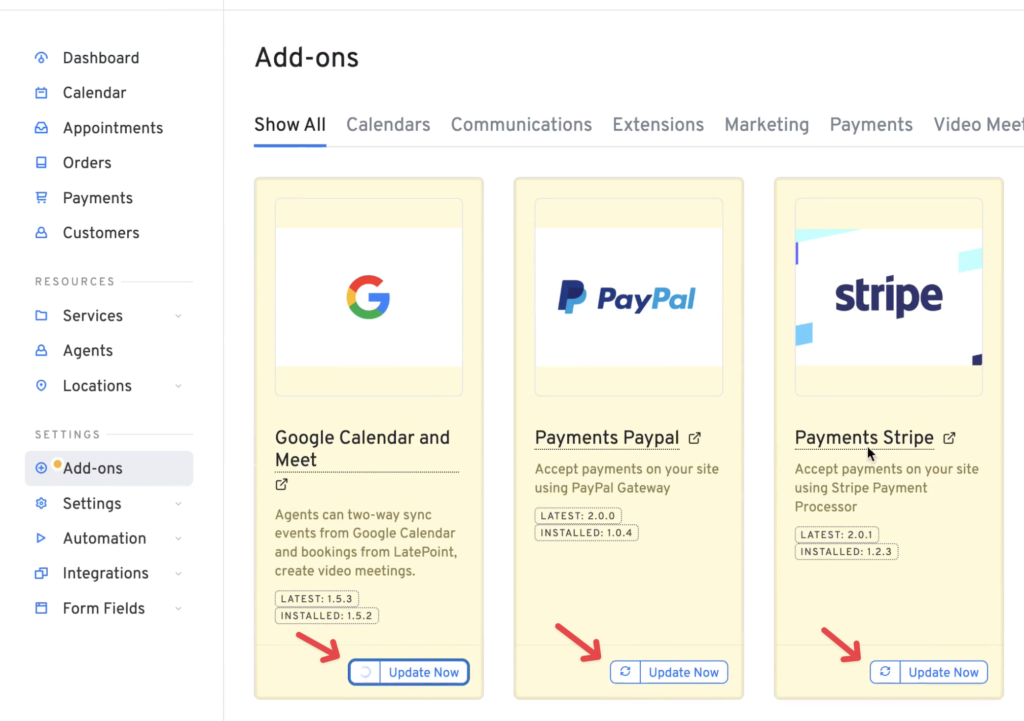Image resolution: width=1024 pixels, height=721 pixels.
Task: Click the Dashboard icon in sidebar
Action: tap(41, 58)
